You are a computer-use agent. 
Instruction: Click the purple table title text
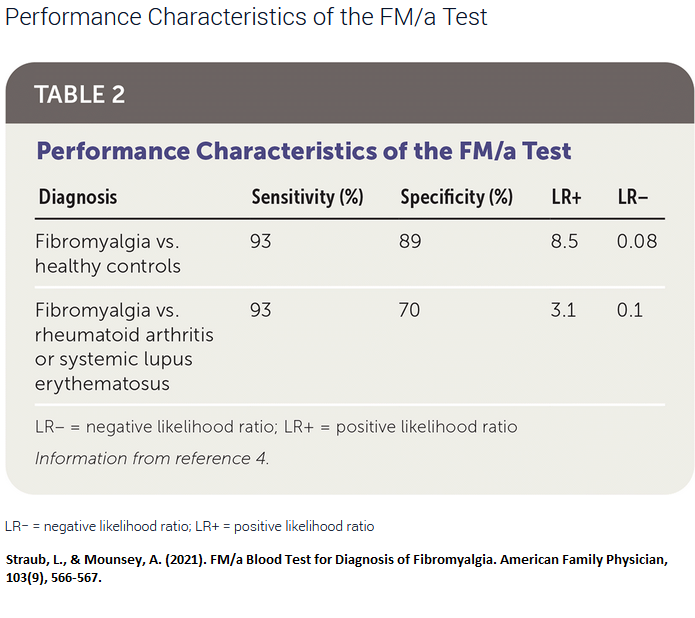pos(304,151)
